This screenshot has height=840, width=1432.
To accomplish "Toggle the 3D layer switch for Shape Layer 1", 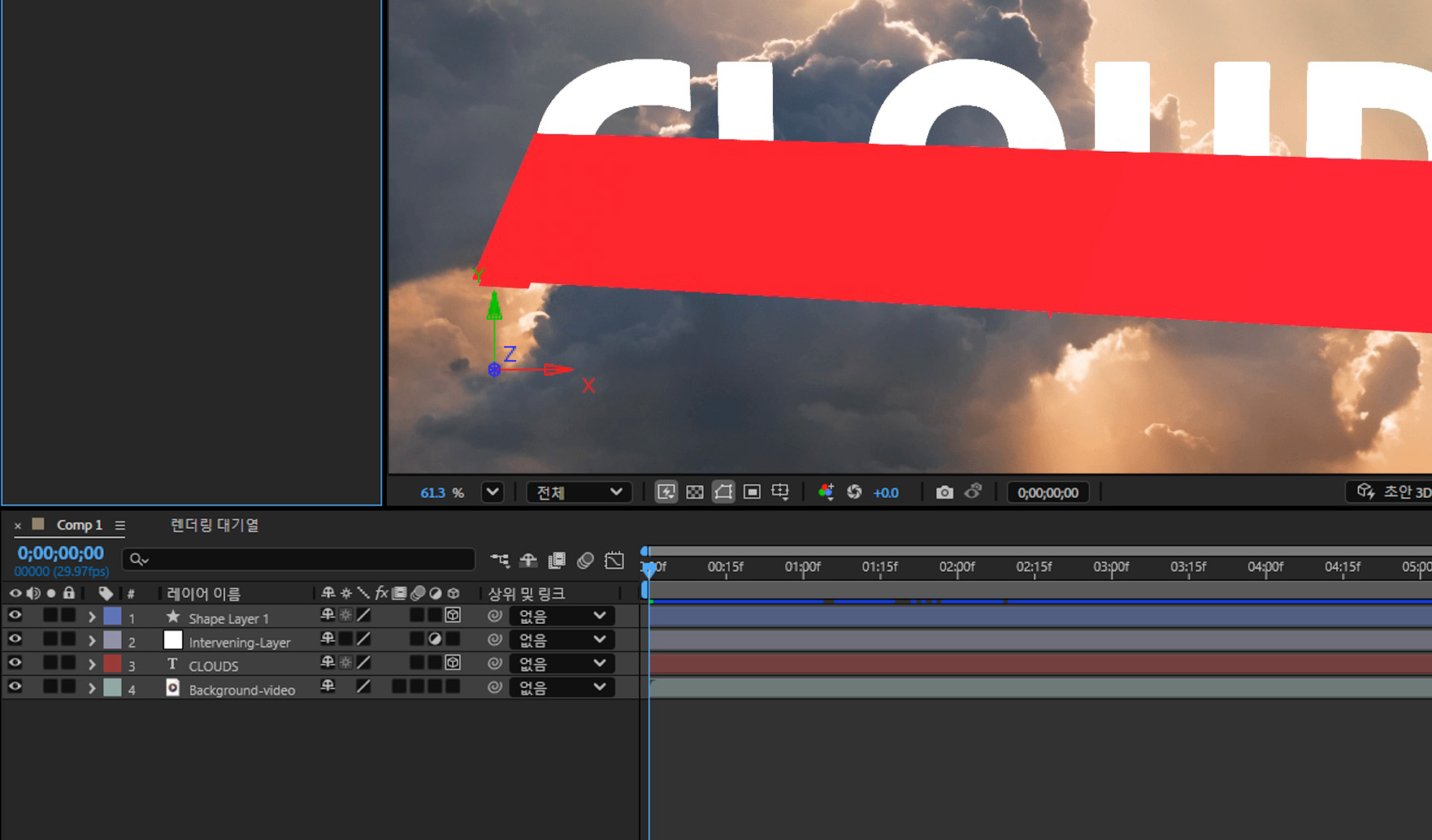I will pos(453,616).
